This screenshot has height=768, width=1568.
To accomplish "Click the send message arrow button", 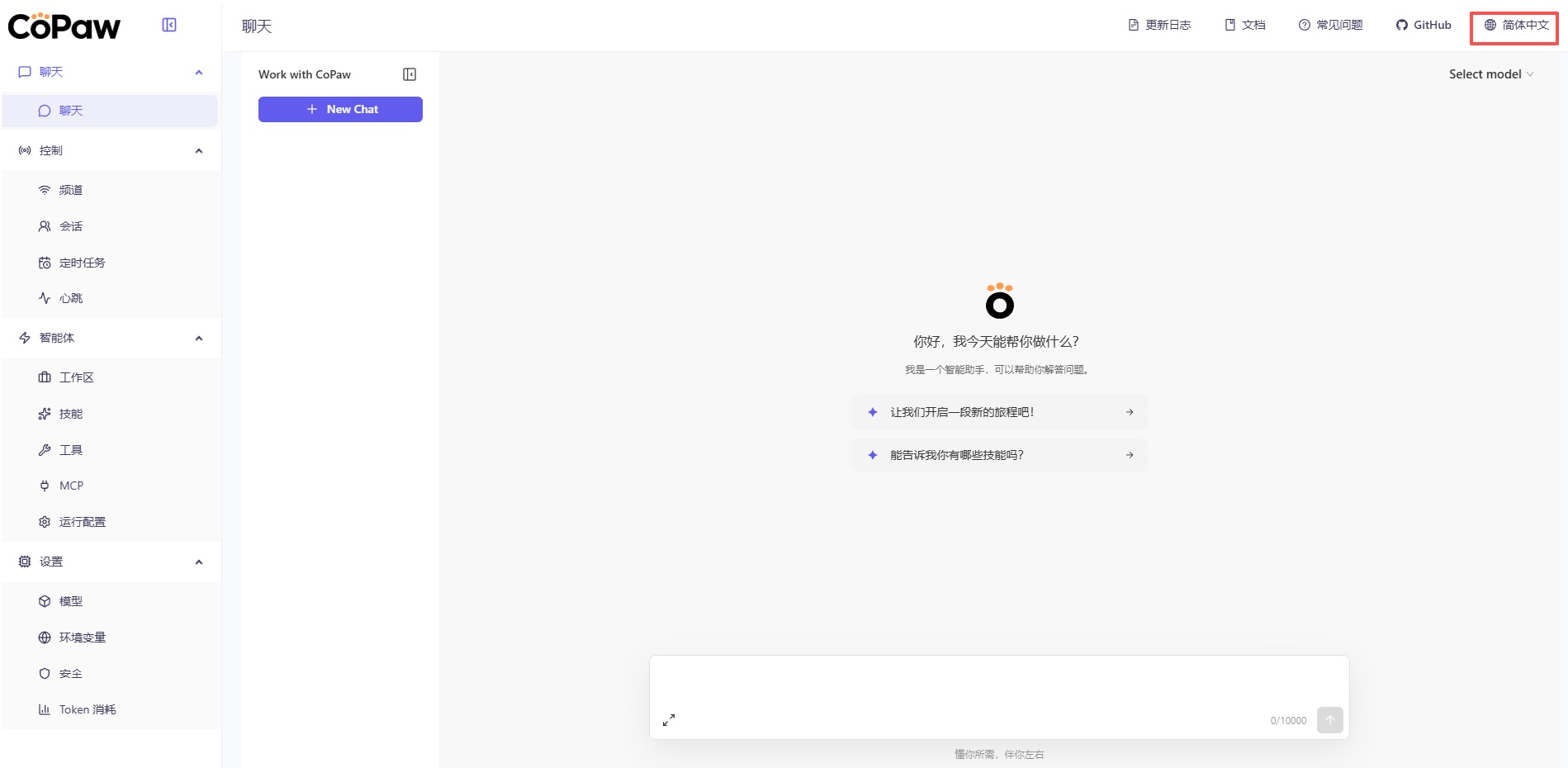I will point(1329,720).
